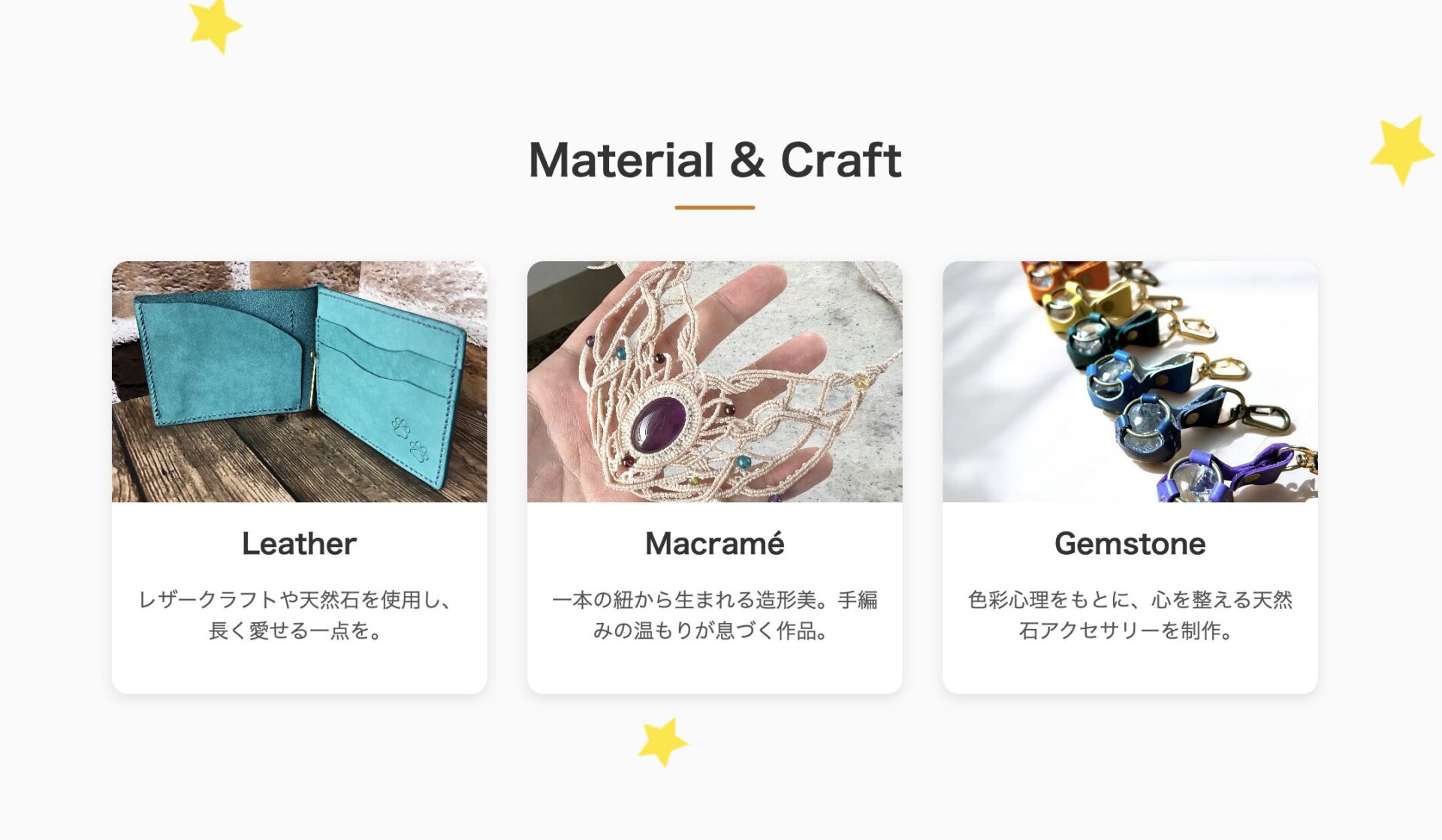Open the teal leather wallet photo

point(299,381)
